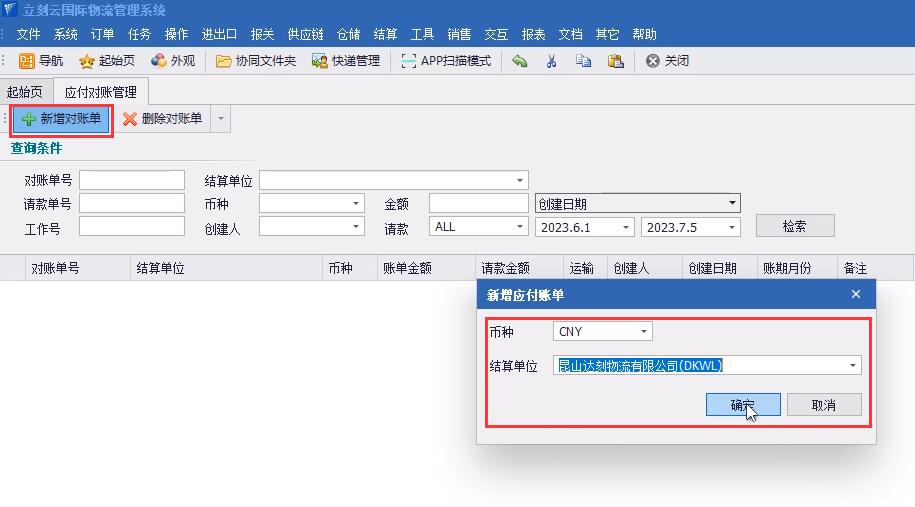Click the 检索 search button

pos(795,226)
